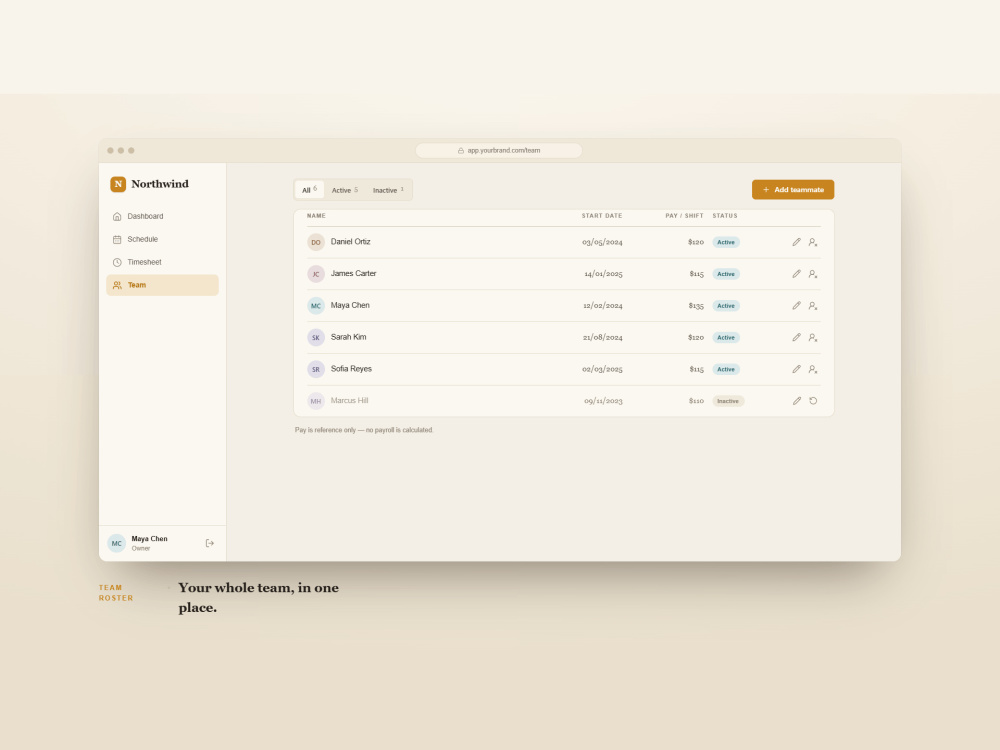The width and height of the screenshot is (1000, 750).
Task: Click the Pay / Shift column header
Action: pos(684,216)
